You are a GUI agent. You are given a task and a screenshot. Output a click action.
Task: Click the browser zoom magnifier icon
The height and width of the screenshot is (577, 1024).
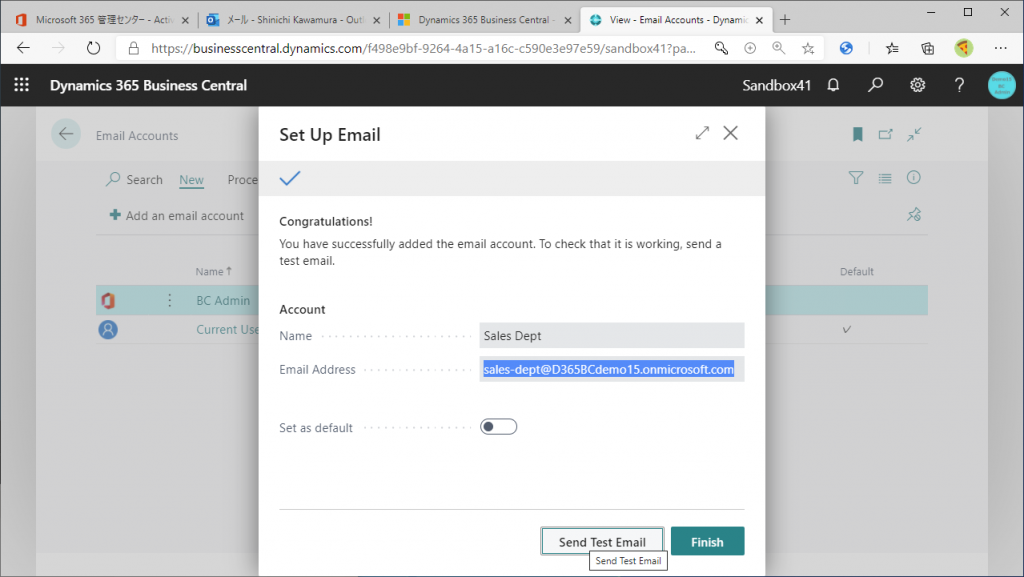point(778,48)
